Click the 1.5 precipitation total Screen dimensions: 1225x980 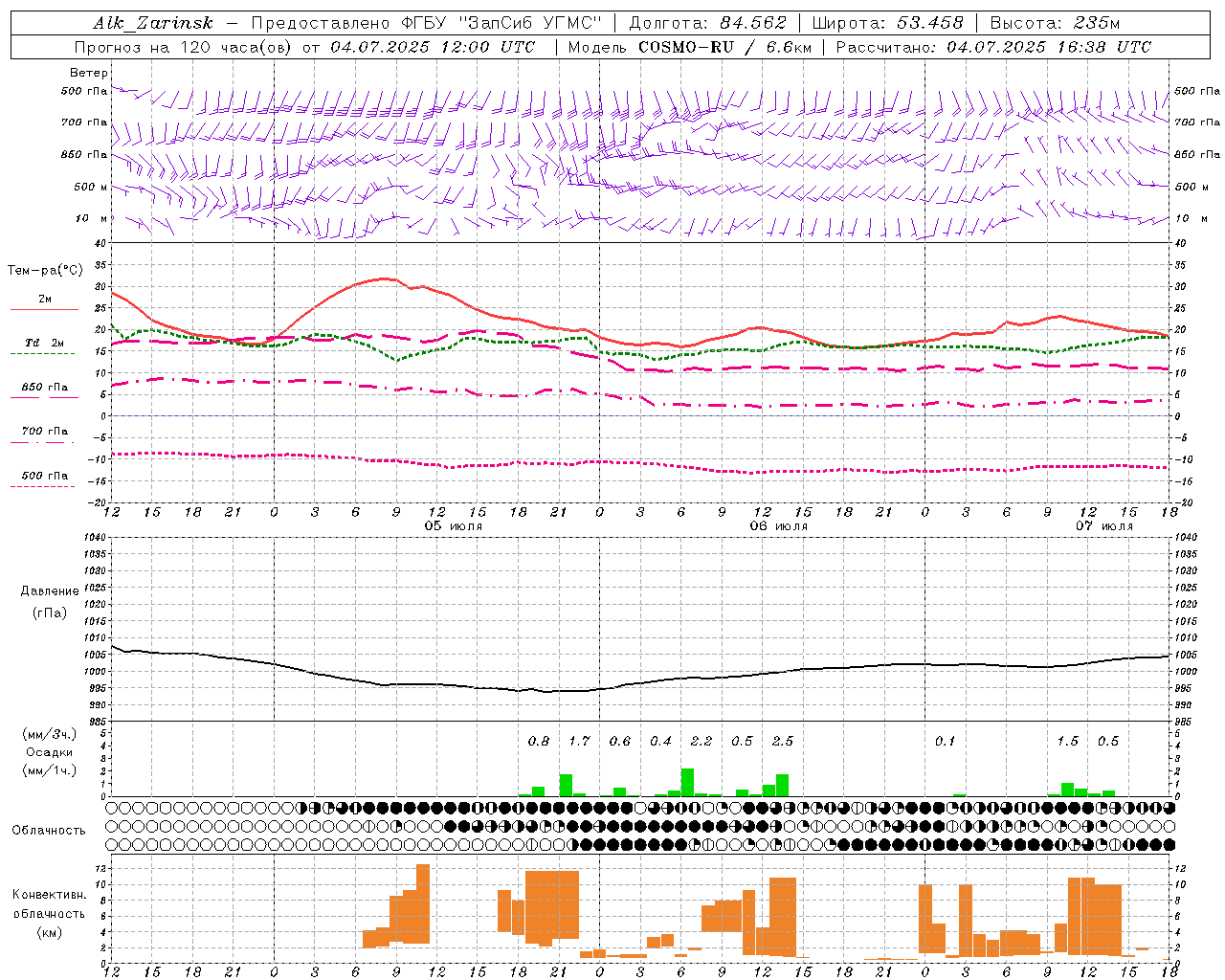(x=1067, y=741)
